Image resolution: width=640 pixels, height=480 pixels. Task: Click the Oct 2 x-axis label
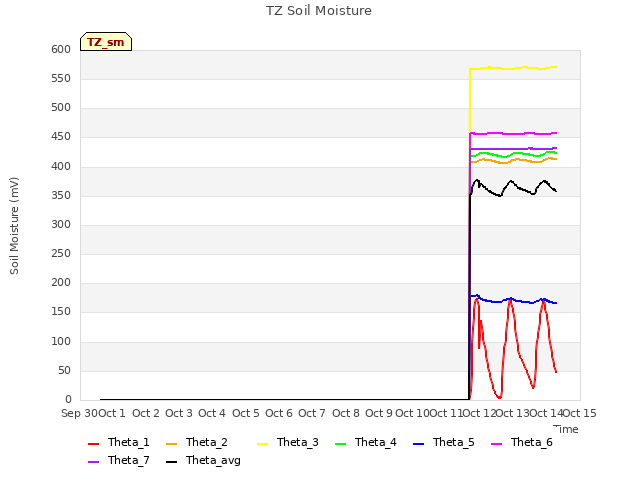click(x=146, y=413)
